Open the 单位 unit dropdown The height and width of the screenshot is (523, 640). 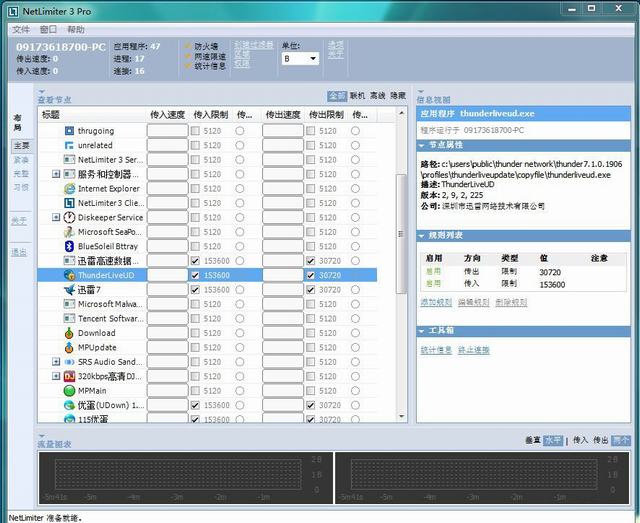300,59
